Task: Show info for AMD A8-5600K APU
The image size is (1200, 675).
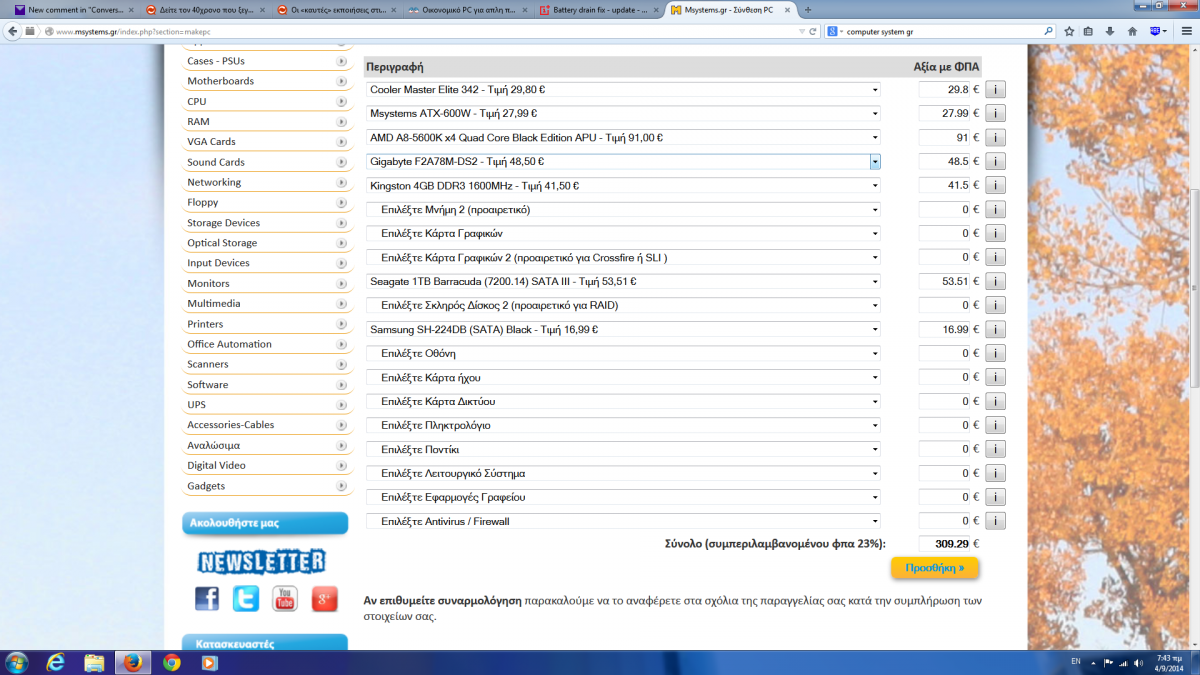Action: click(x=995, y=137)
